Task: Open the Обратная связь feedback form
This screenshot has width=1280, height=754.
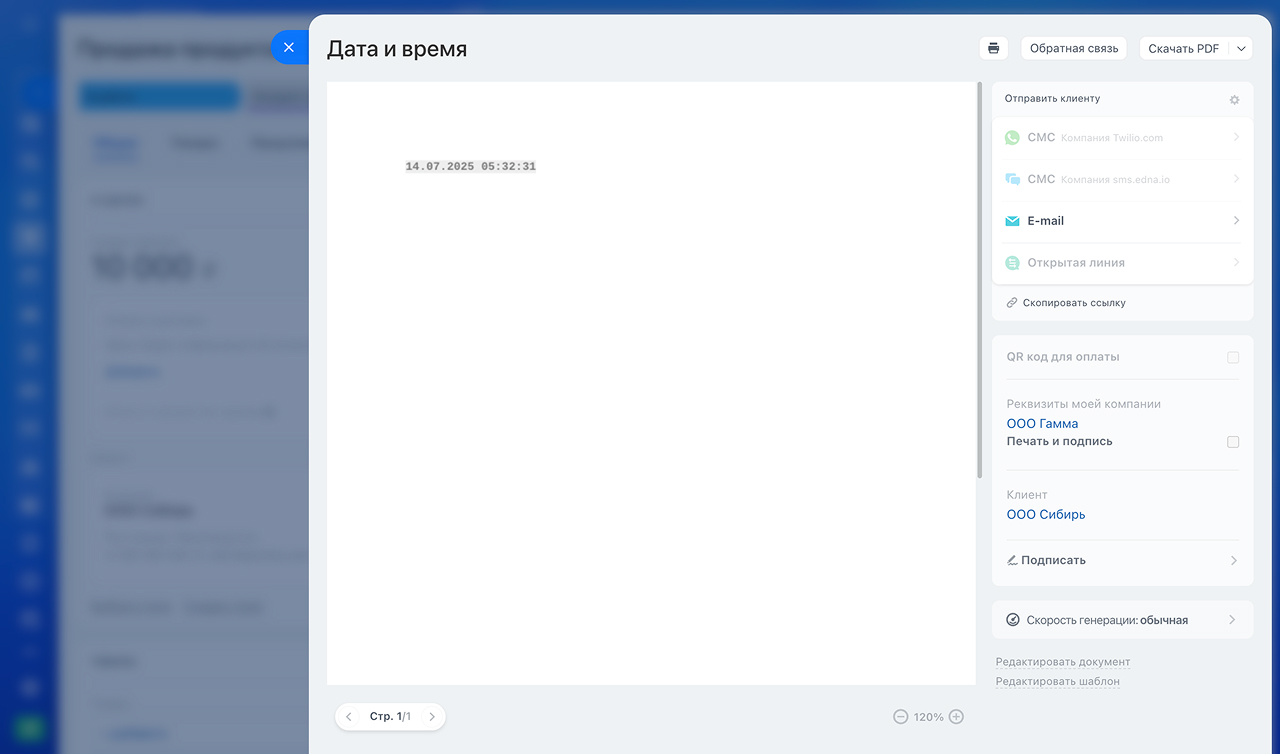Action: pos(1074,48)
